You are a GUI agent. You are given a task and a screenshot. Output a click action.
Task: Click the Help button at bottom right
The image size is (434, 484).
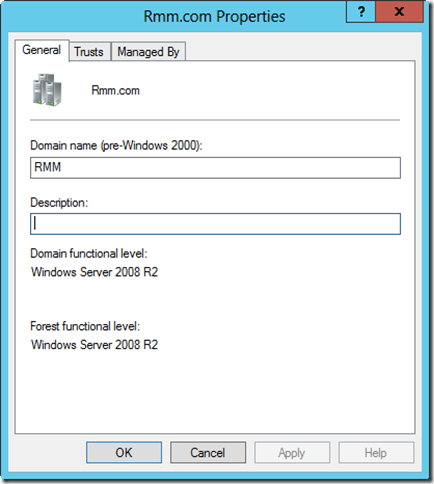(376, 453)
